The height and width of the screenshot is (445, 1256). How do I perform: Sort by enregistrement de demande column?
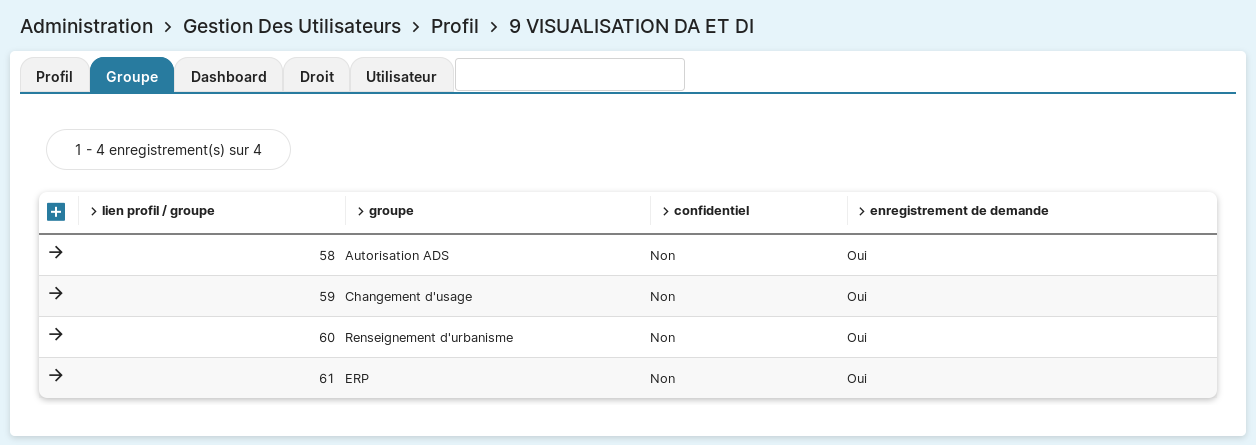pyautogui.click(x=958, y=211)
